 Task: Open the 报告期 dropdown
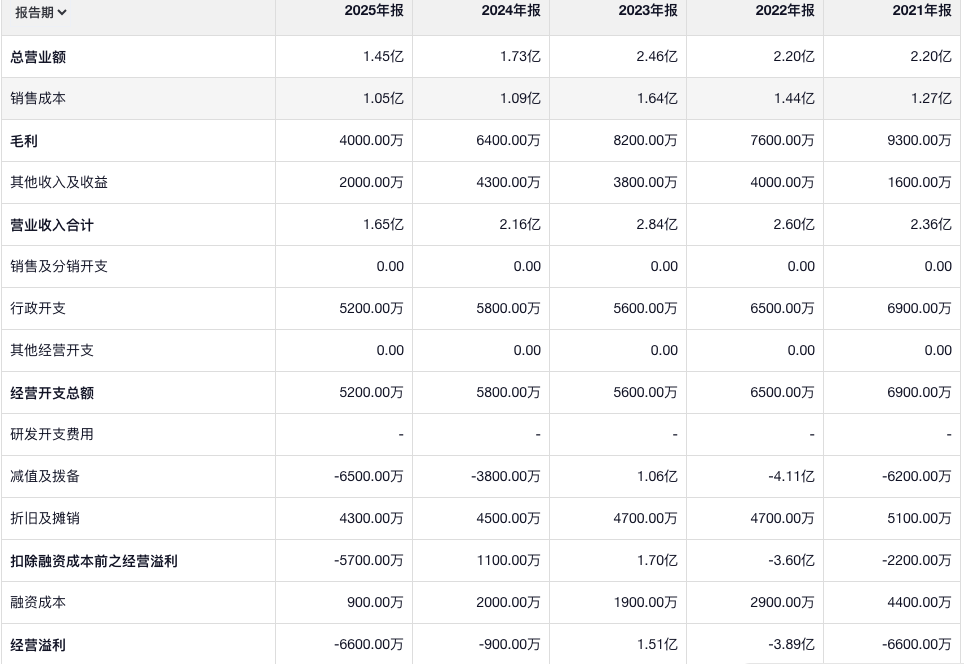coord(41,12)
